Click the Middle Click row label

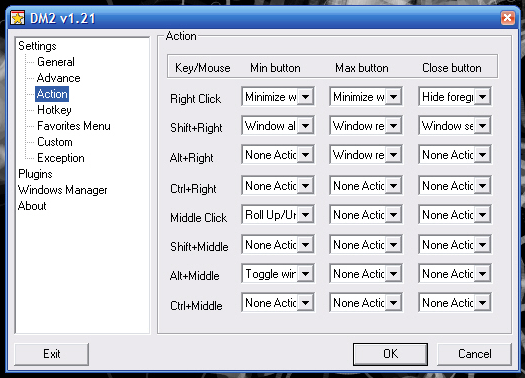[199, 218]
